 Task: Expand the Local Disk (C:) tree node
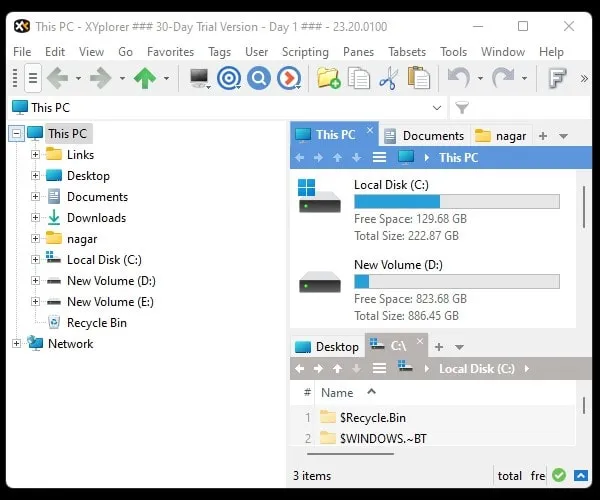(x=35, y=260)
